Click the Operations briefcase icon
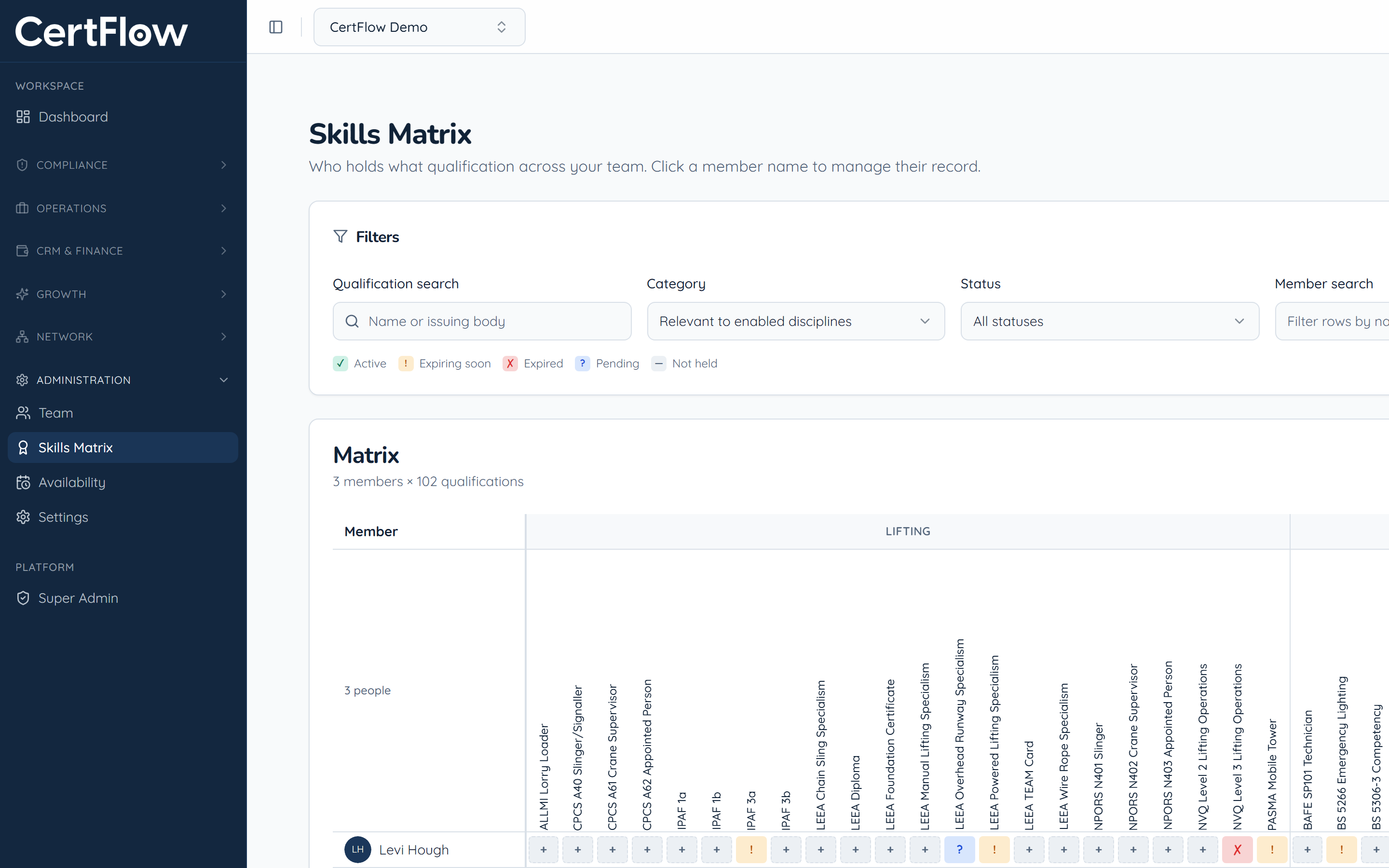Screen dimensions: 1389x868 click(x=22, y=208)
